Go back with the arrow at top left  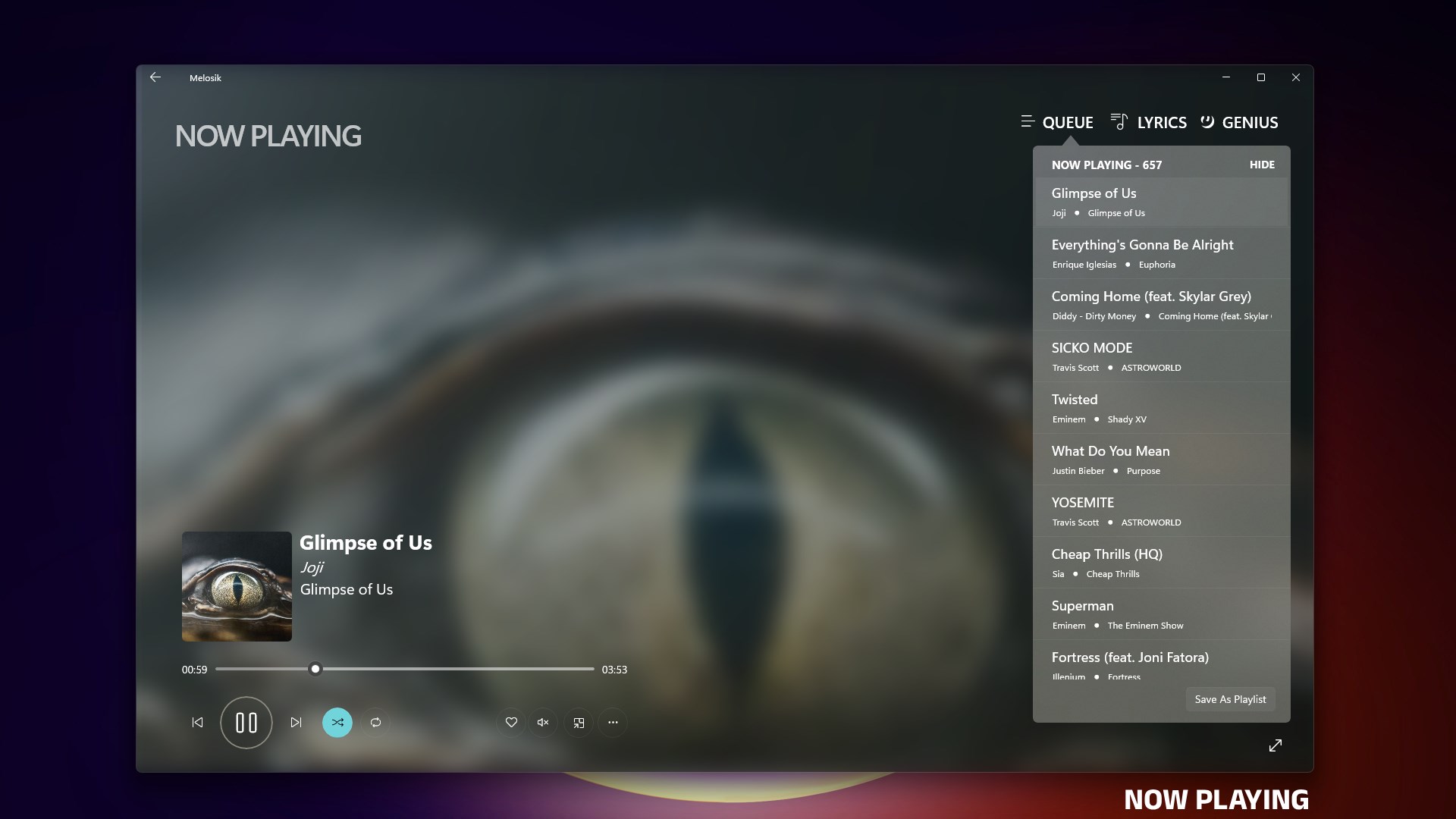[x=155, y=77]
